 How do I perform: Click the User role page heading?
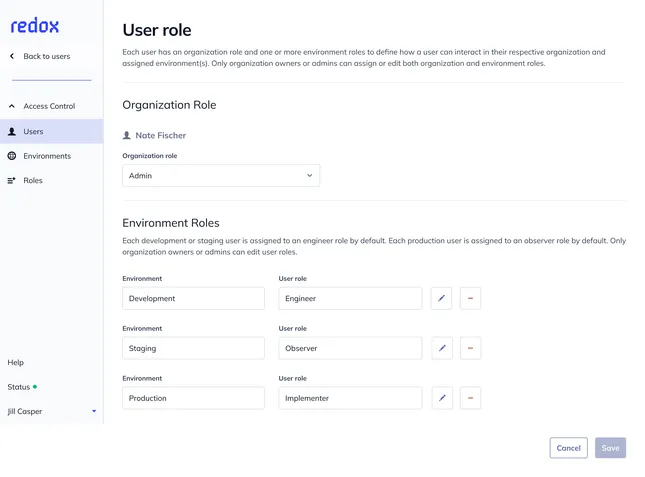157,30
